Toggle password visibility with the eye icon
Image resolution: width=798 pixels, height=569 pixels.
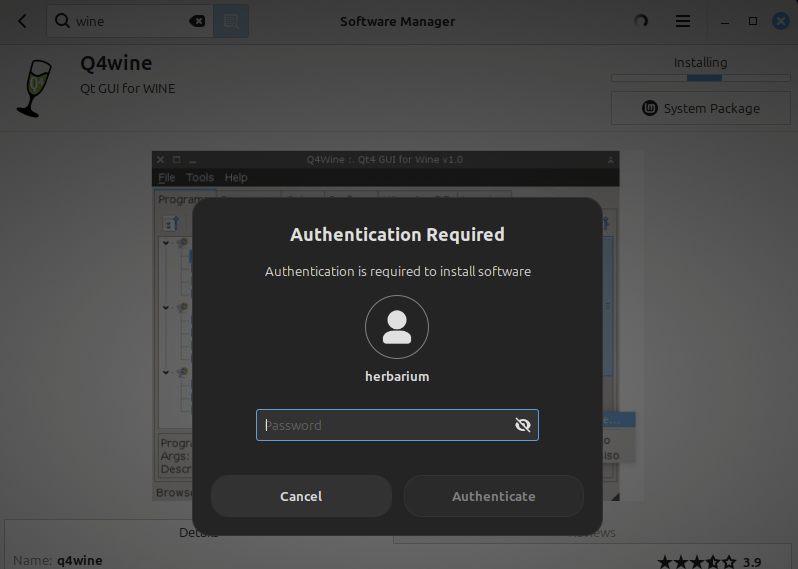(522, 425)
